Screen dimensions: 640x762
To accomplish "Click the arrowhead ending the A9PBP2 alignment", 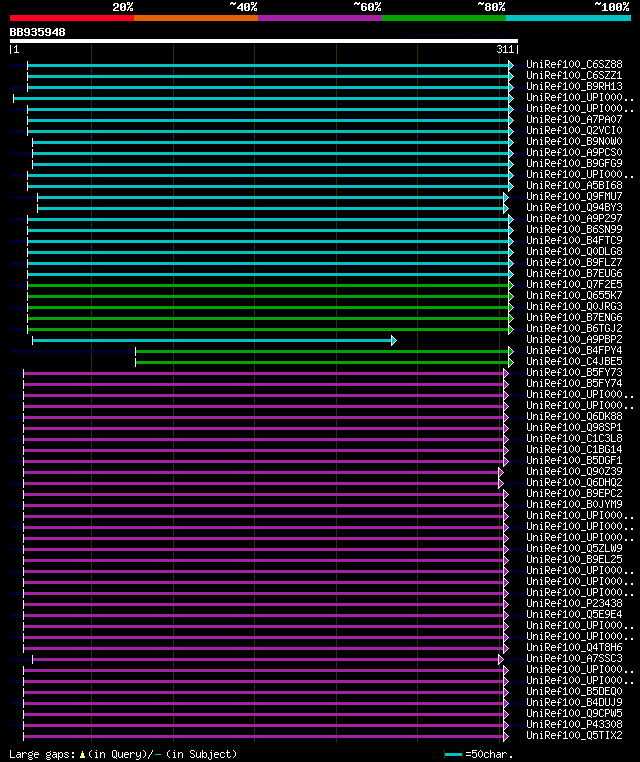I will (394, 341).
